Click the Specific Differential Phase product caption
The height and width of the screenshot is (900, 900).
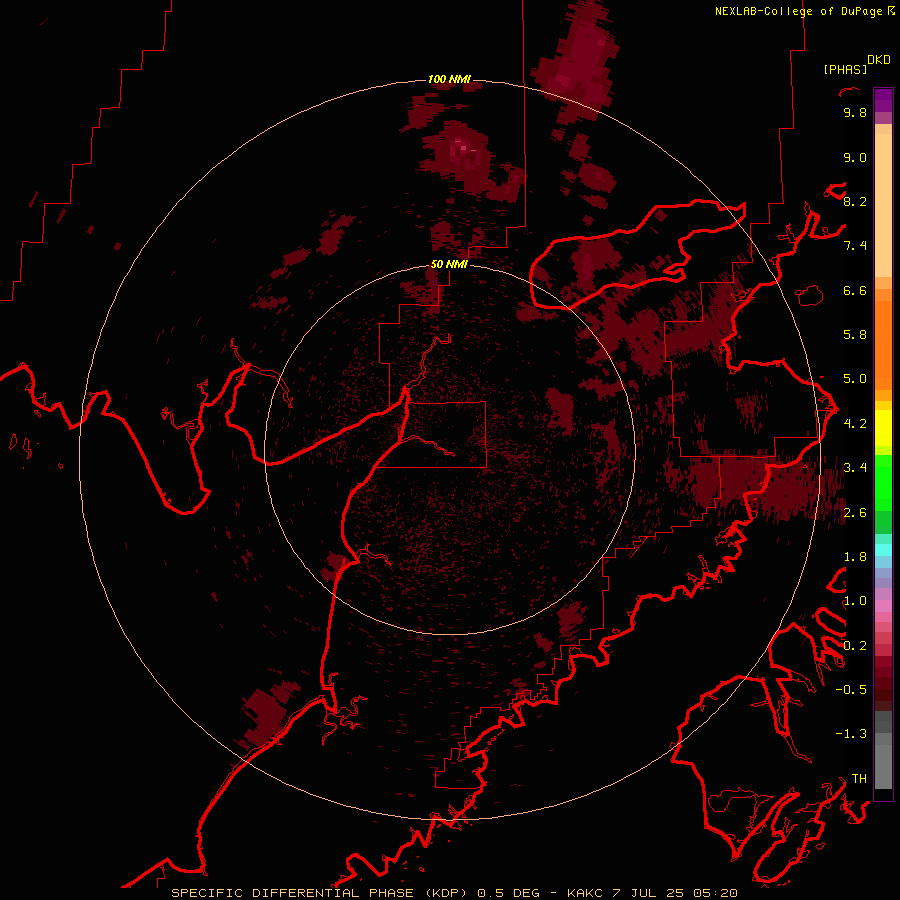tap(454, 893)
